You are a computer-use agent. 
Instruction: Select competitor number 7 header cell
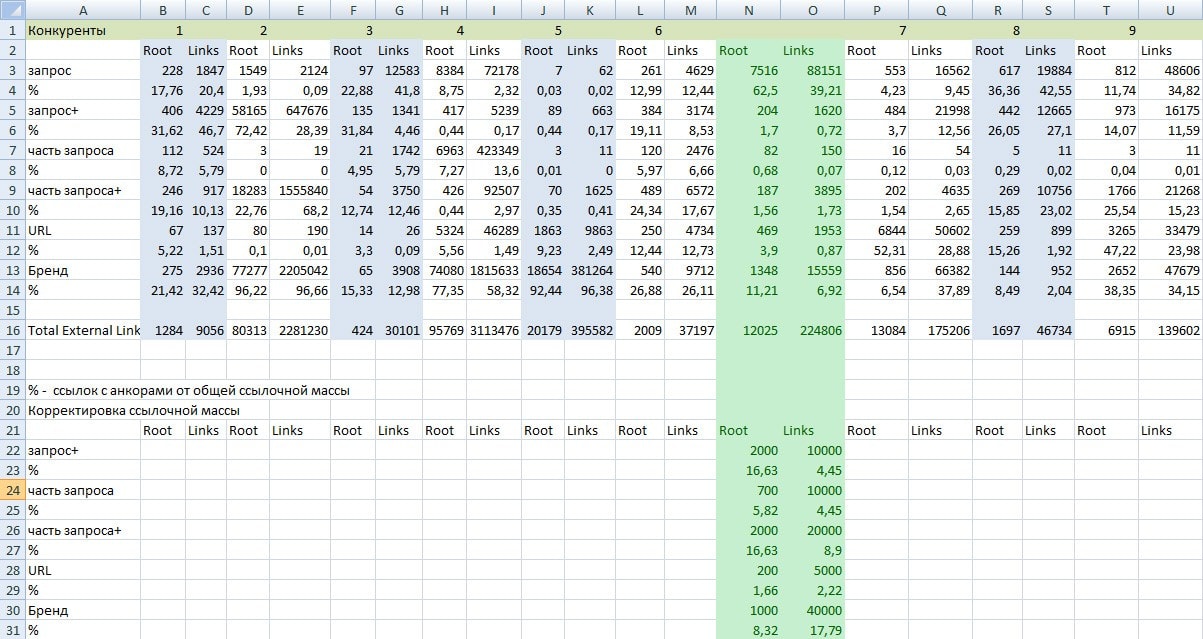[x=876, y=30]
